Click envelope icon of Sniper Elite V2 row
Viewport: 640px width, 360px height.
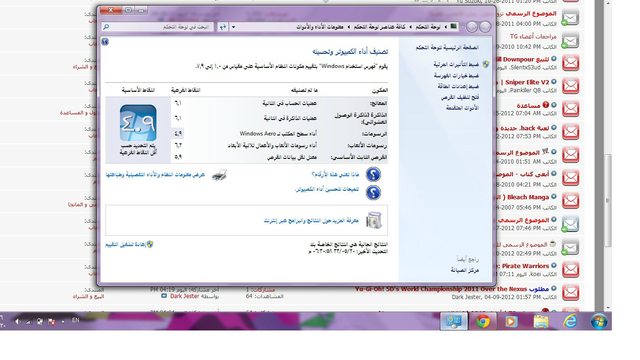pos(571,86)
